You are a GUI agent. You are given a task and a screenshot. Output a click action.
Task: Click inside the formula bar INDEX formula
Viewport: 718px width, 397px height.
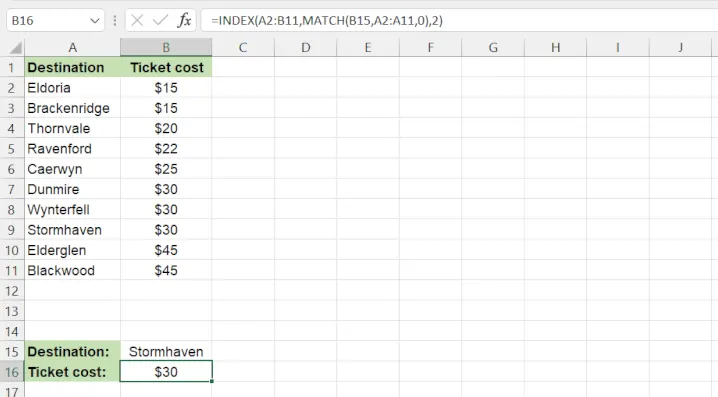(x=326, y=21)
